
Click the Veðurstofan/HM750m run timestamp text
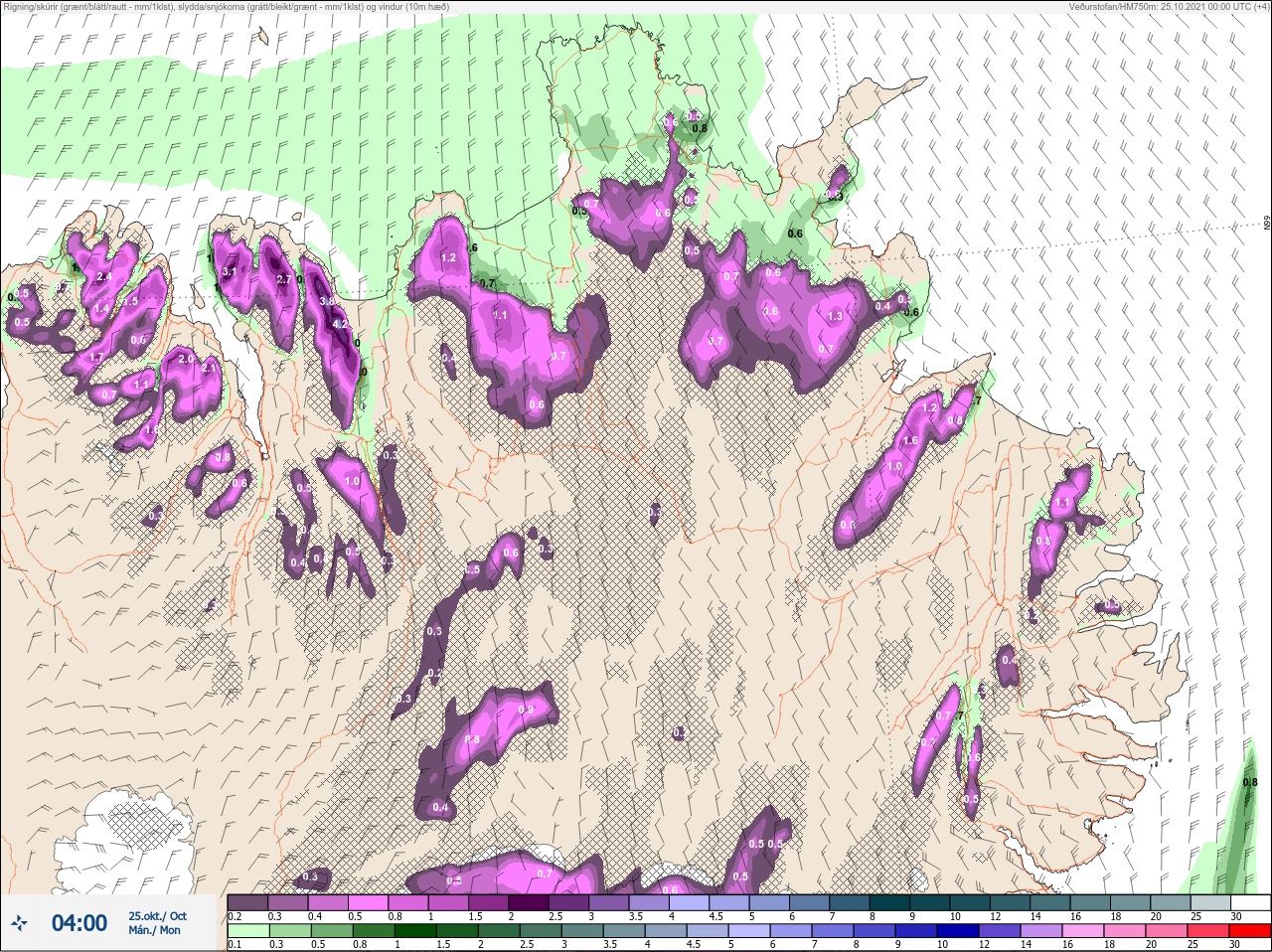tap(1169, 7)
